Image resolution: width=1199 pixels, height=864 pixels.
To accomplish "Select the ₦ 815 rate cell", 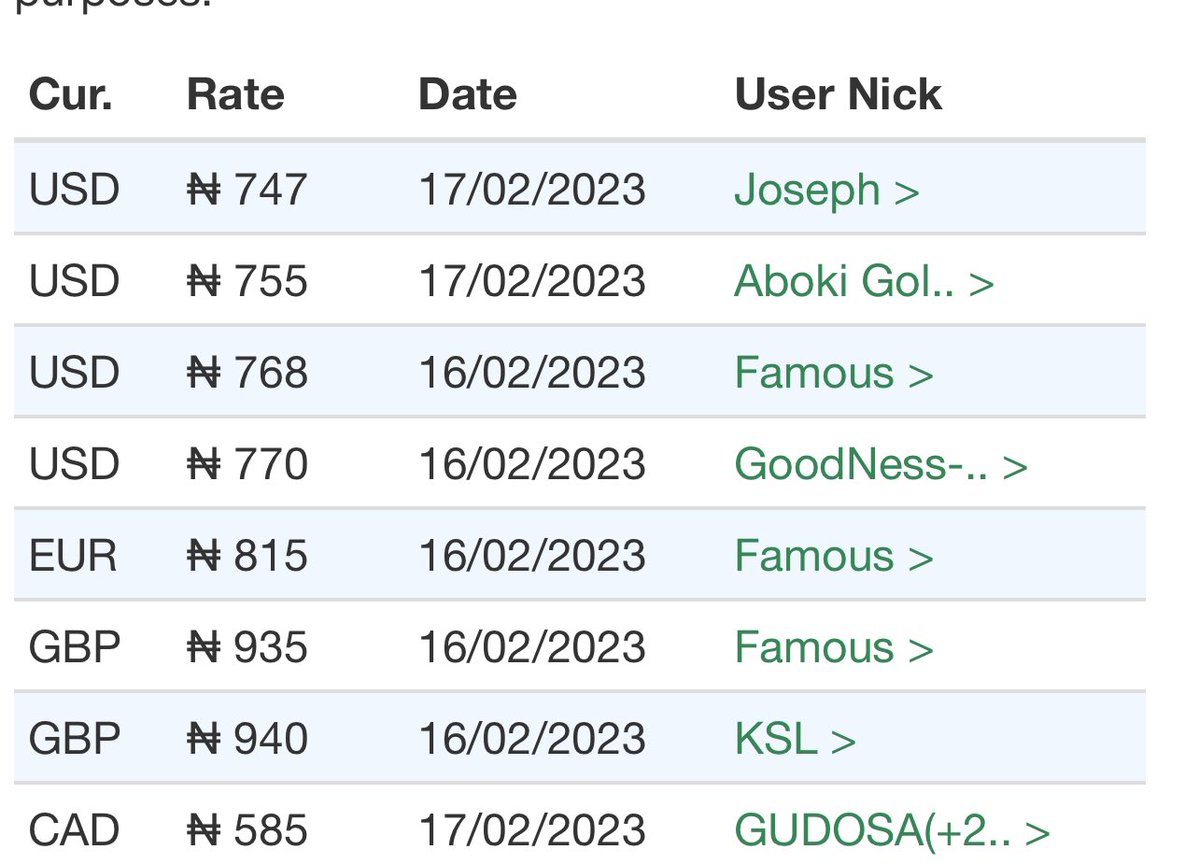I will [x=247, y=556].
